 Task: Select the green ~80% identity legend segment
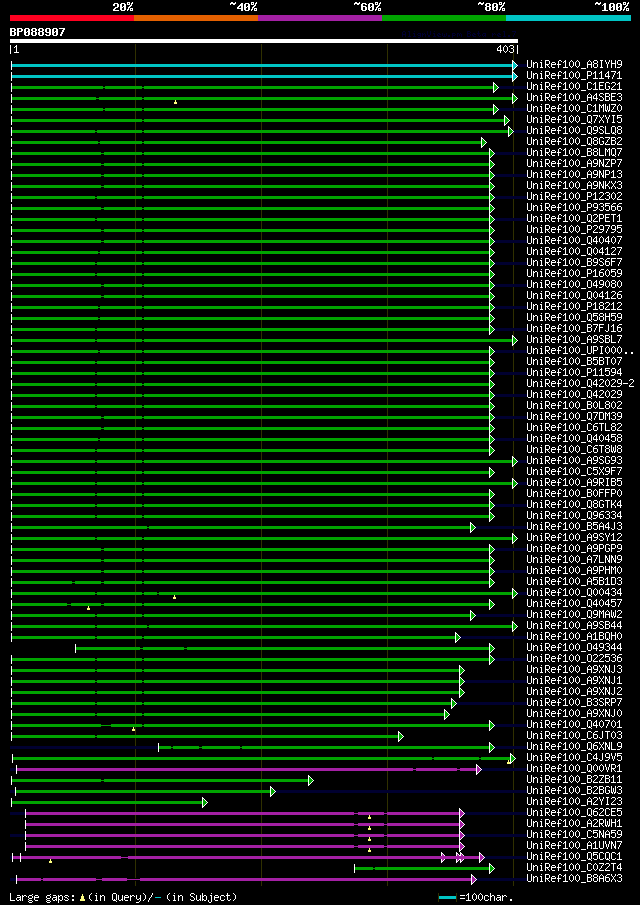(x=444, y=18)
